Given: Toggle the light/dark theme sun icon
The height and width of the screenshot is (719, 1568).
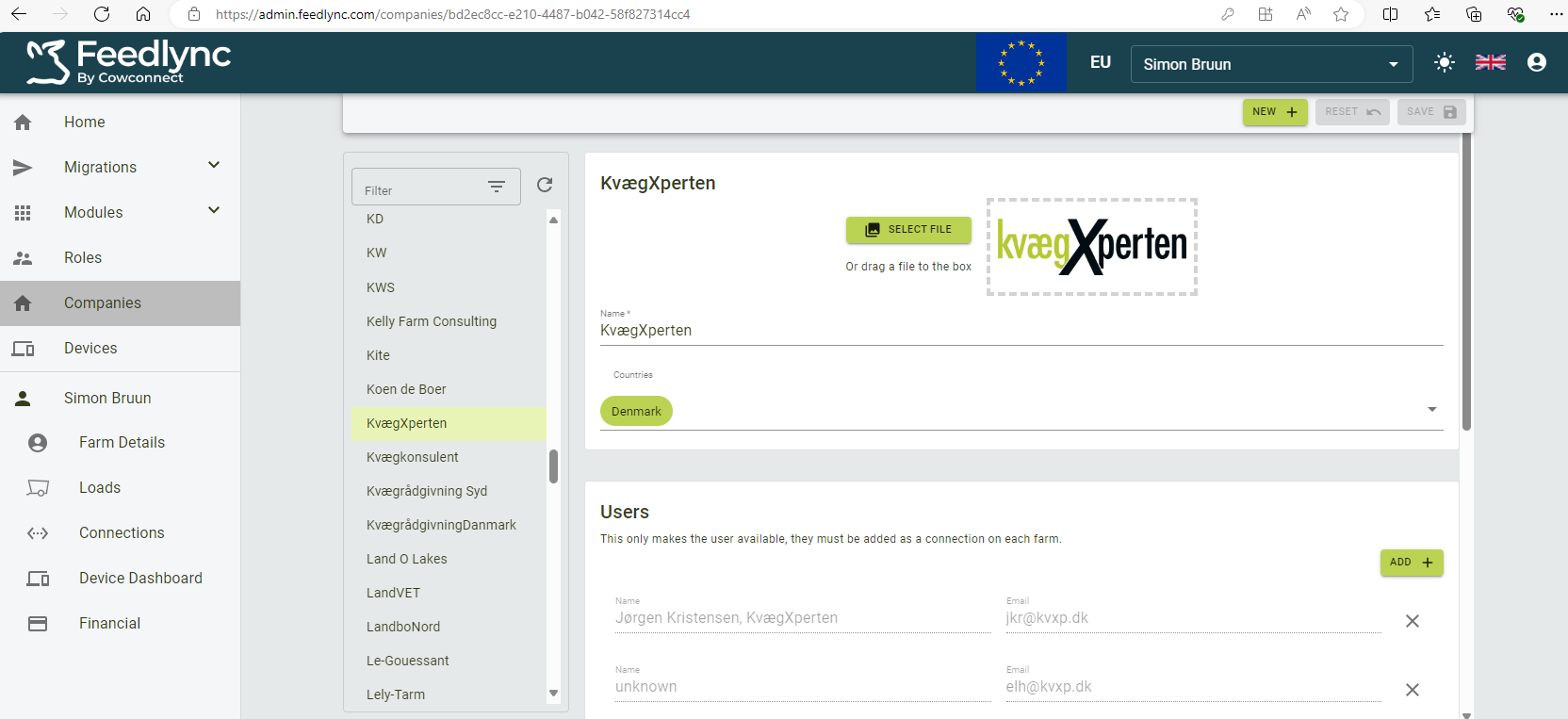Looking at the screenshot, I should [x=1445, y=62].
